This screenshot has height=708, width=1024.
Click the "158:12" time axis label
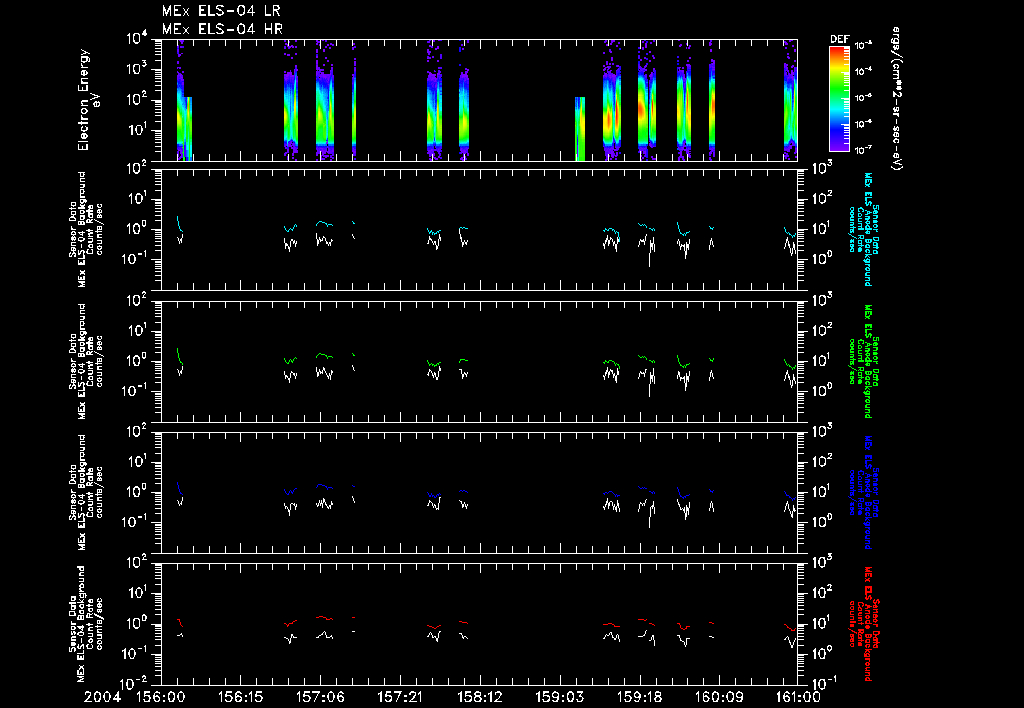pyautogui.click(x=479, y=698)
